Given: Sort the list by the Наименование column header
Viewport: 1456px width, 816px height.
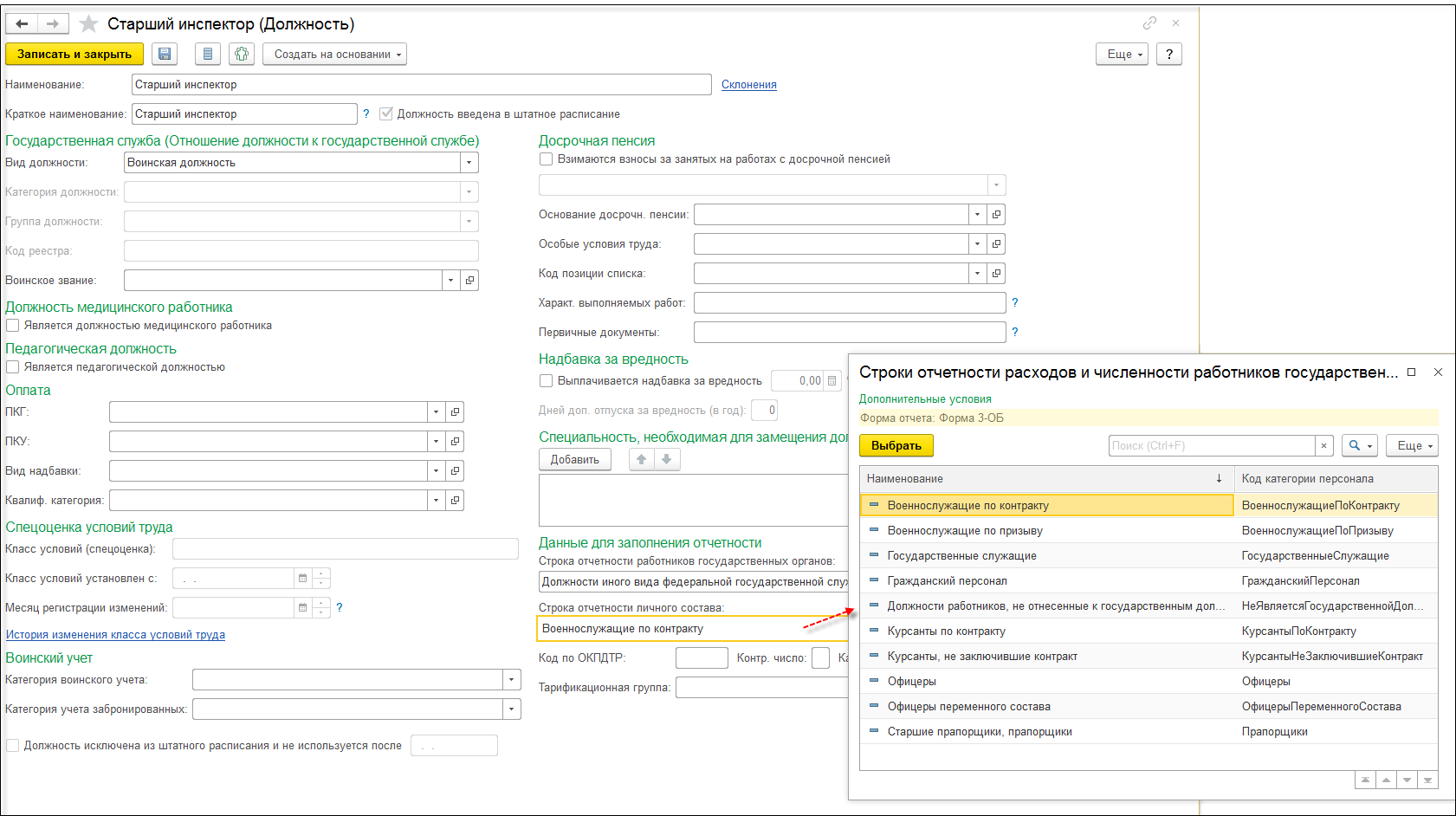Looking at the screenshot, I should point(1046,478).
